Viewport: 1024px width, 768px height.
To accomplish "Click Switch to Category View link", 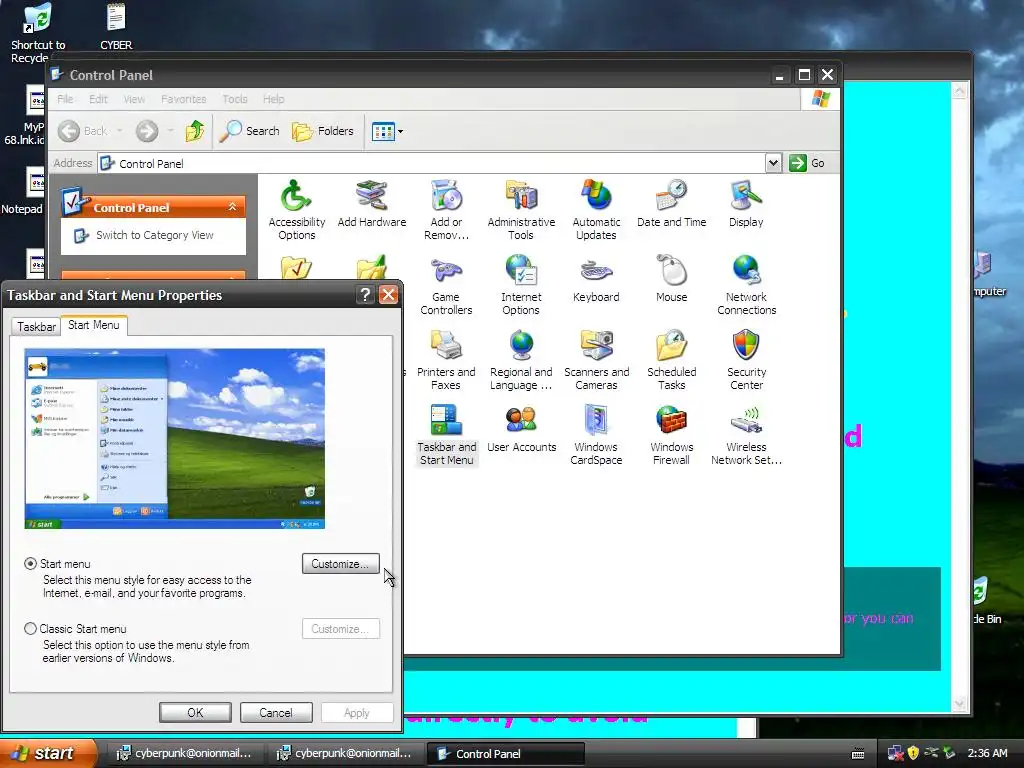I will click(x=154, y=235).
